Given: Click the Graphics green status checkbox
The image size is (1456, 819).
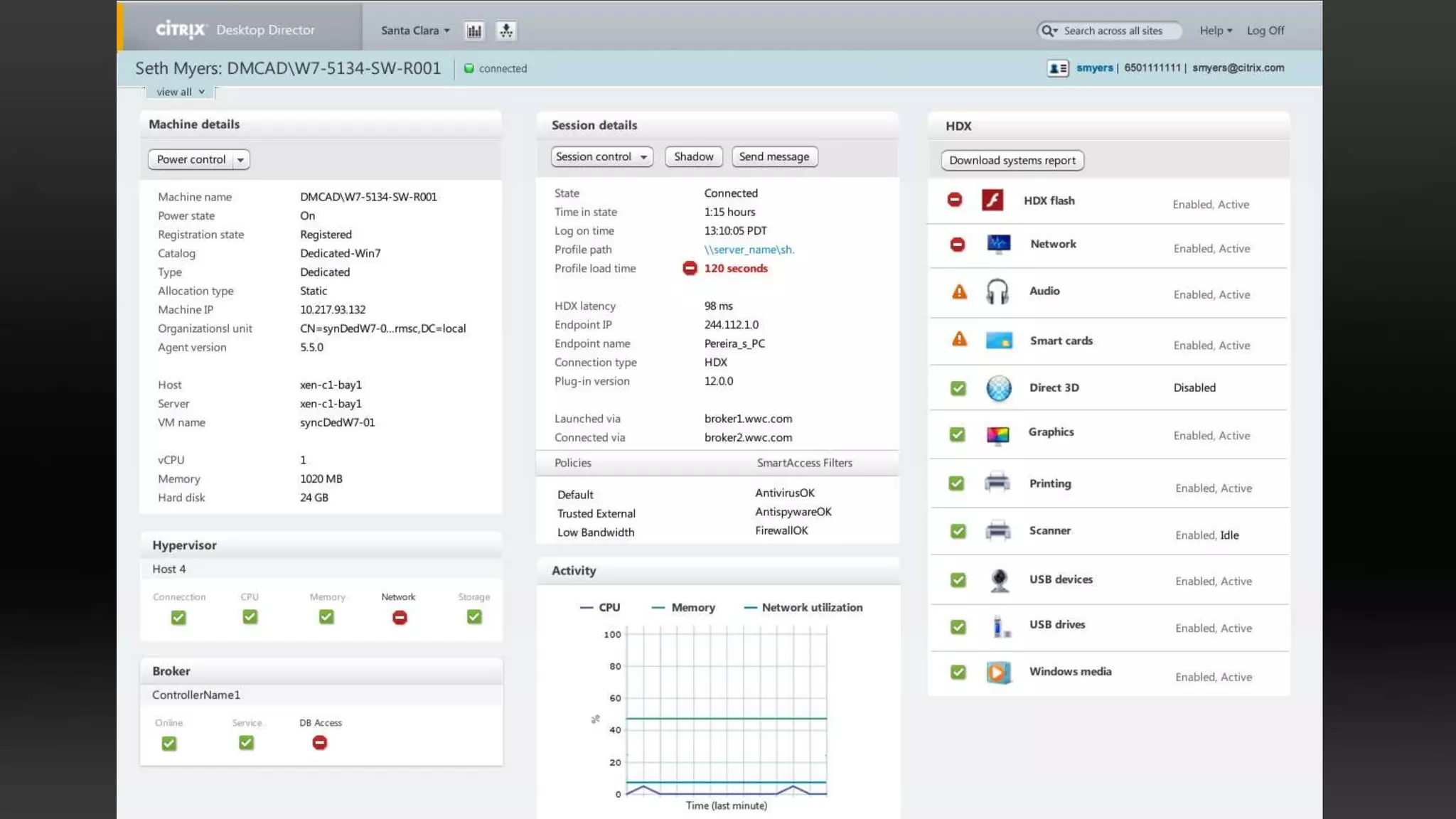Looking at the screenshot, I should (958, 434).
